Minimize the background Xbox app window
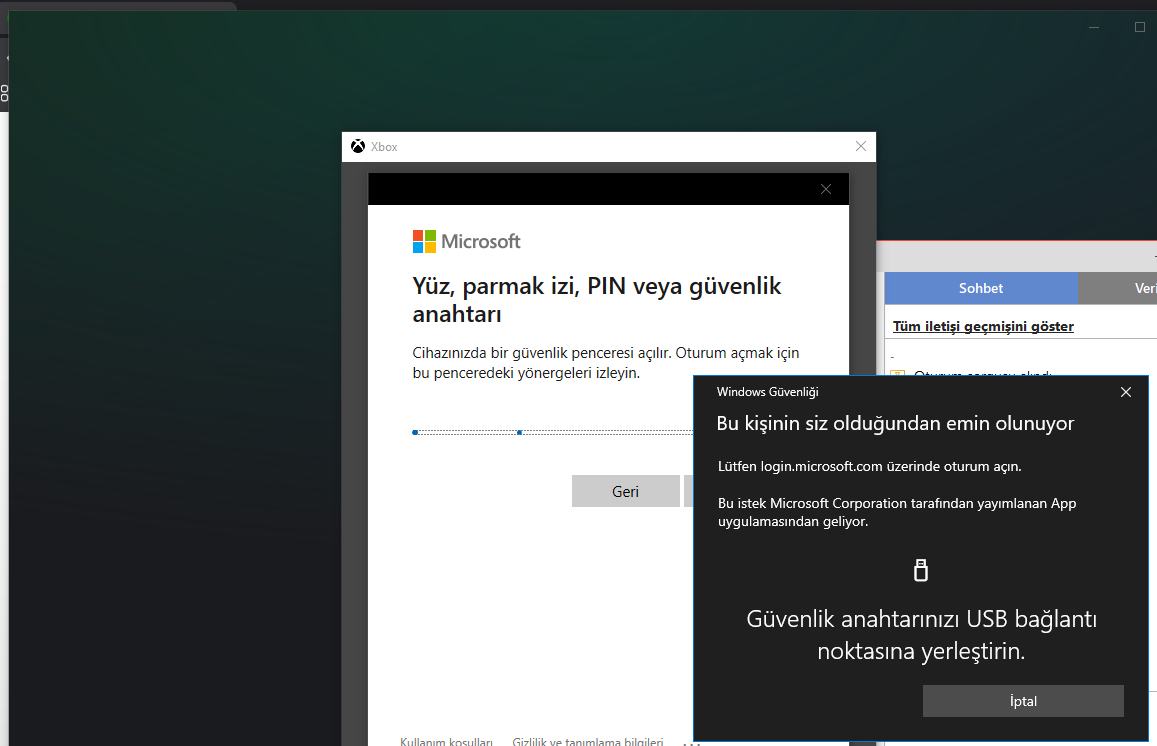Screen dimensions: 1157x746 [1094, 27]
